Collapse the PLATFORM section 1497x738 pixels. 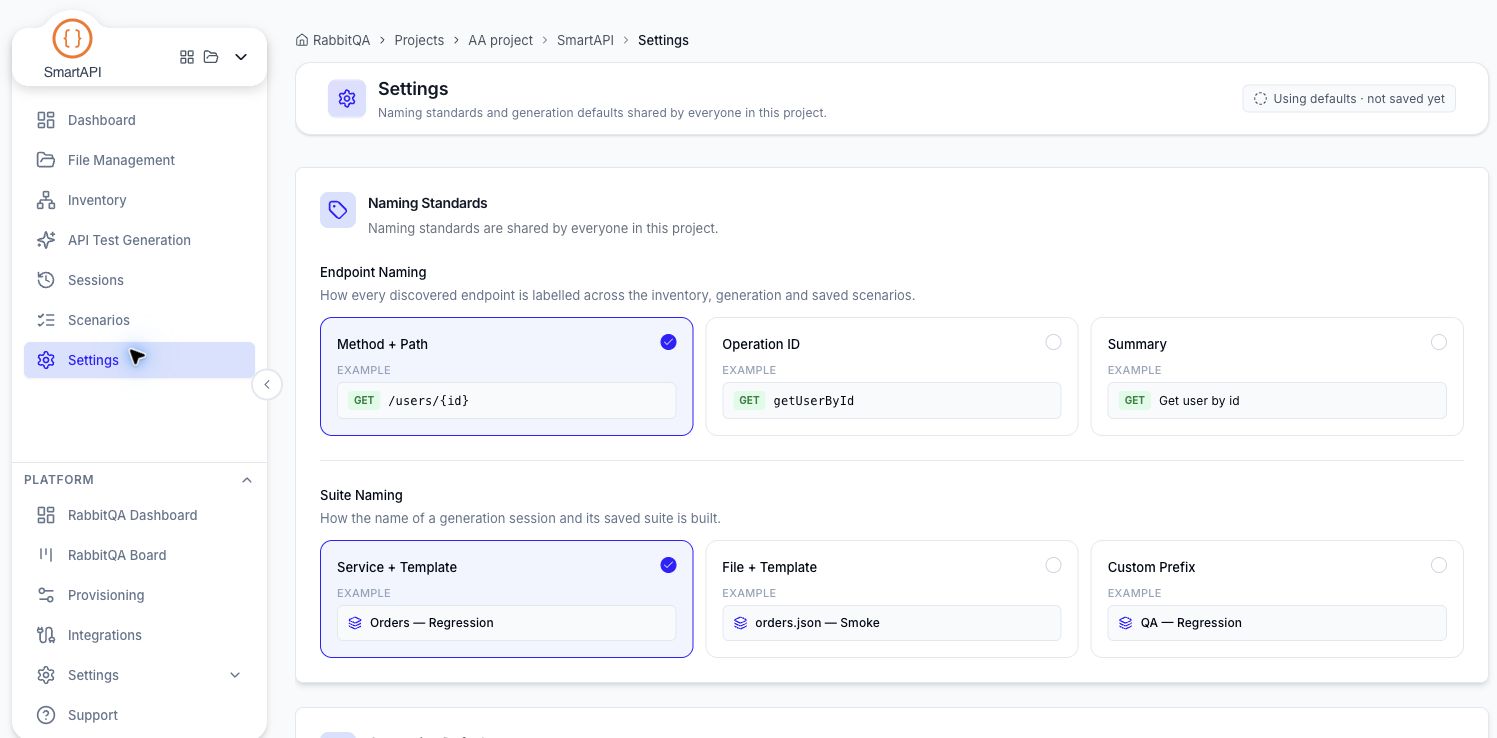[247, 480]
